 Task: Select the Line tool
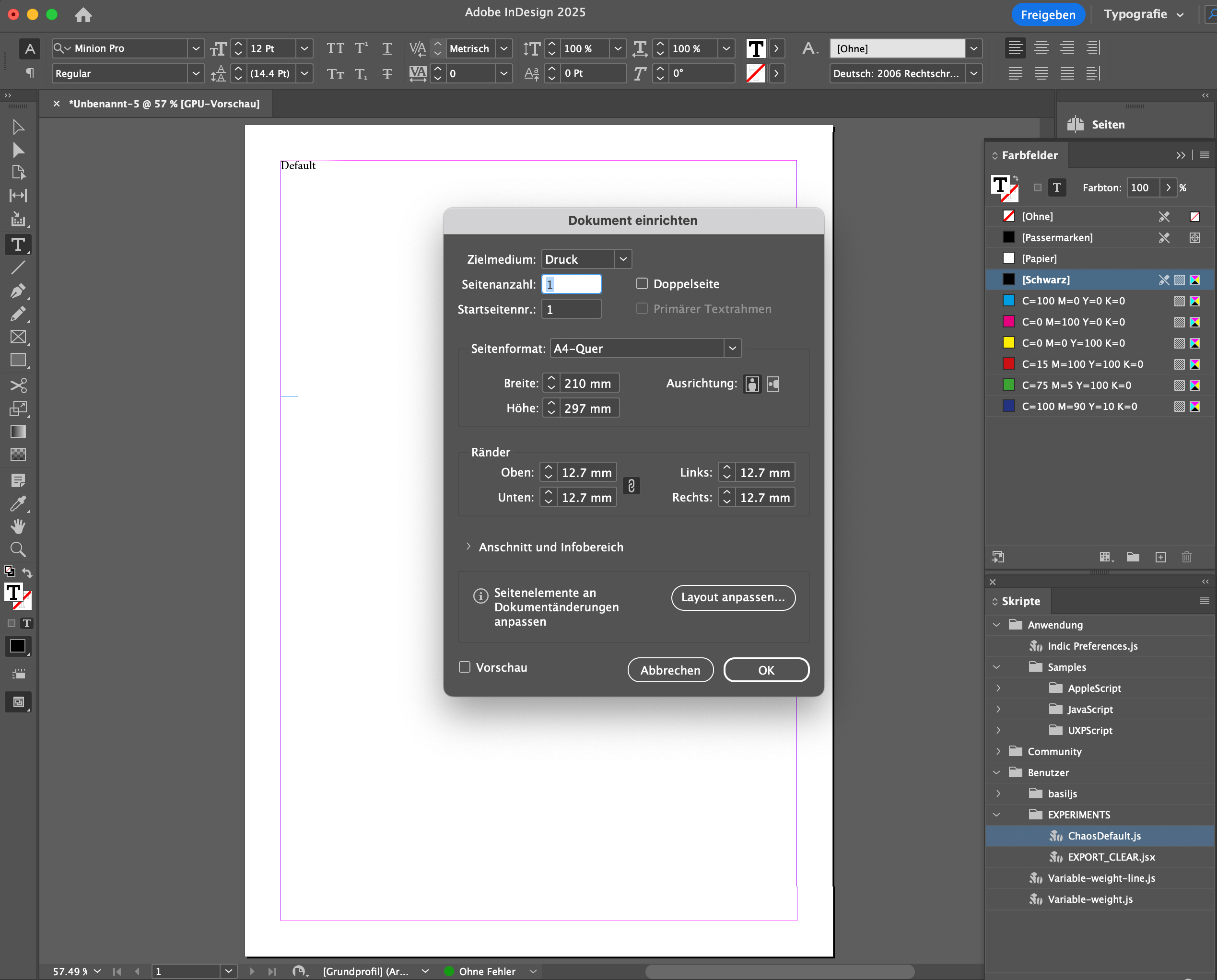18,268
